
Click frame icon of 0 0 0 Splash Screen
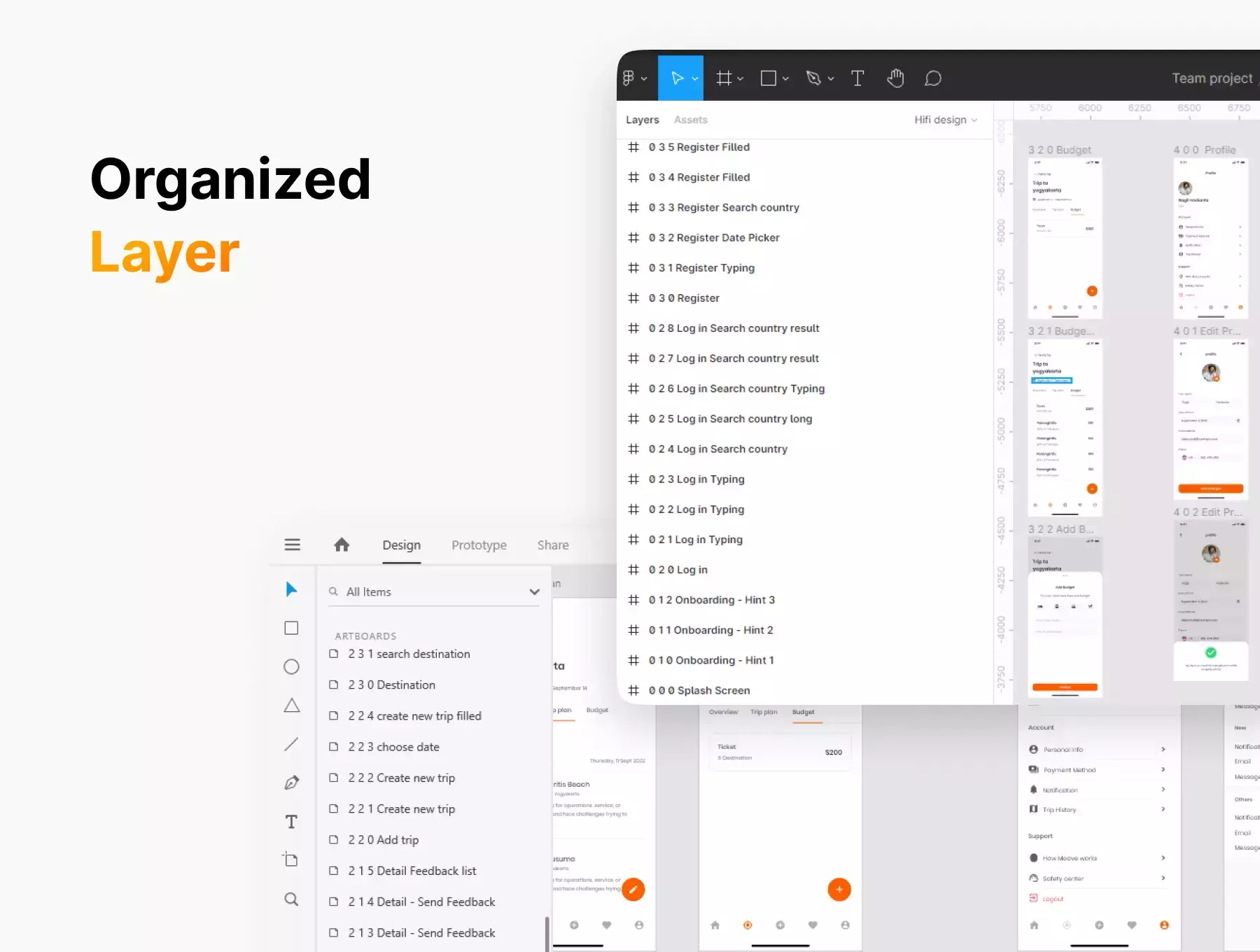pos(633,690)
